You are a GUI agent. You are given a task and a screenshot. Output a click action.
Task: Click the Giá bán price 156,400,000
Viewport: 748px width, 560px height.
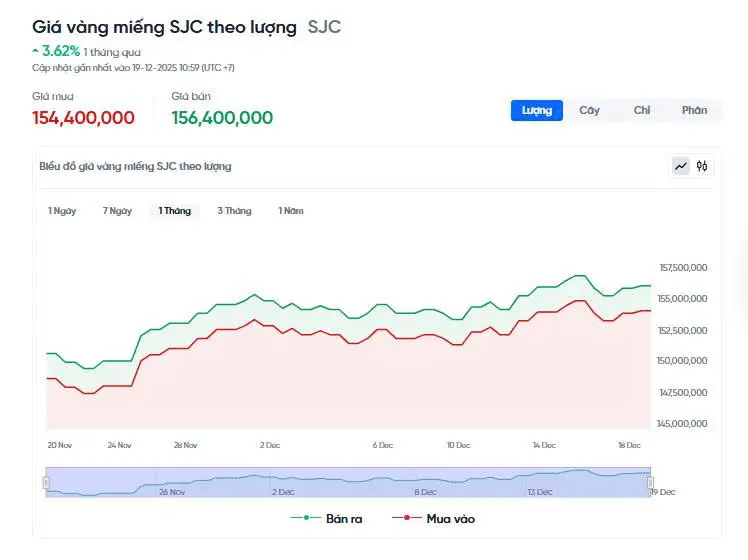222,118
